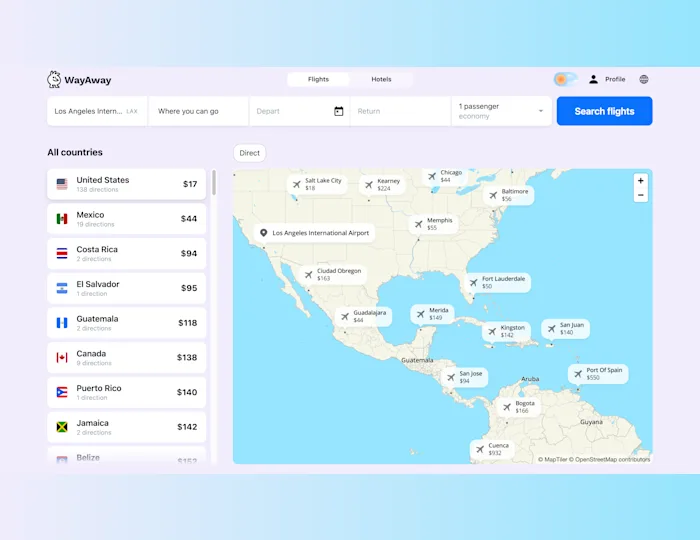Click the WayAway logo
The image size is (700, 540).
coord(79,79)
